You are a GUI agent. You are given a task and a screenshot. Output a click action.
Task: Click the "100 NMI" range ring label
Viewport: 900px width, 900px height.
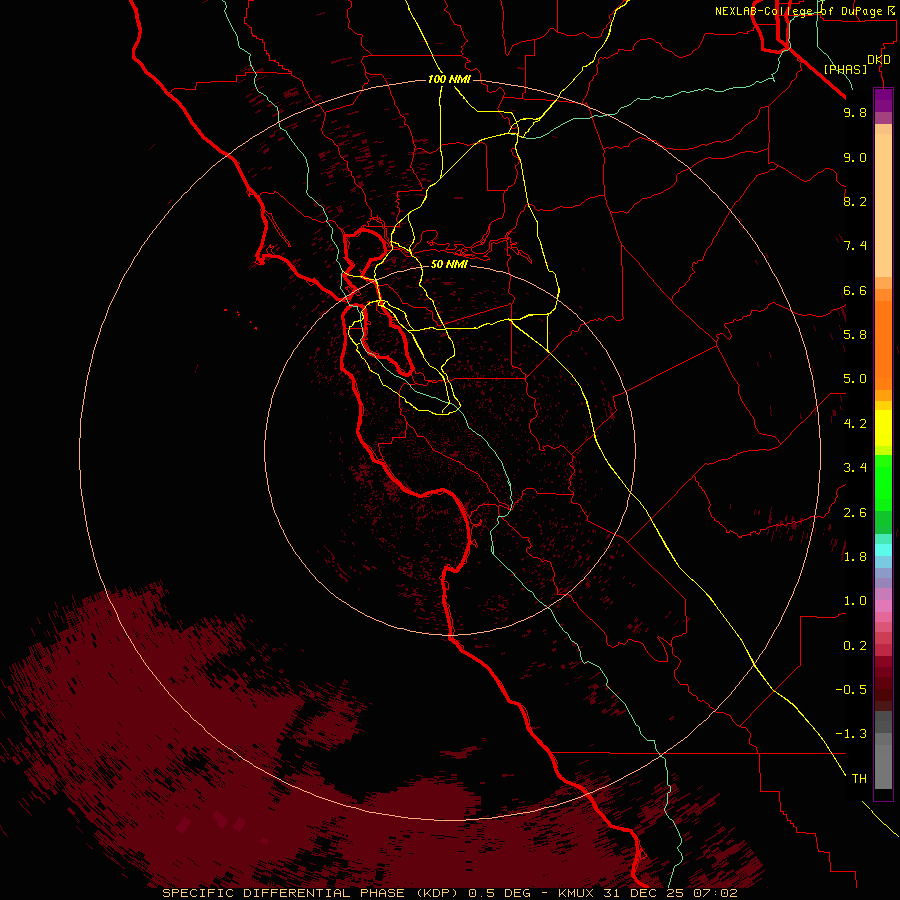point(449,79)
